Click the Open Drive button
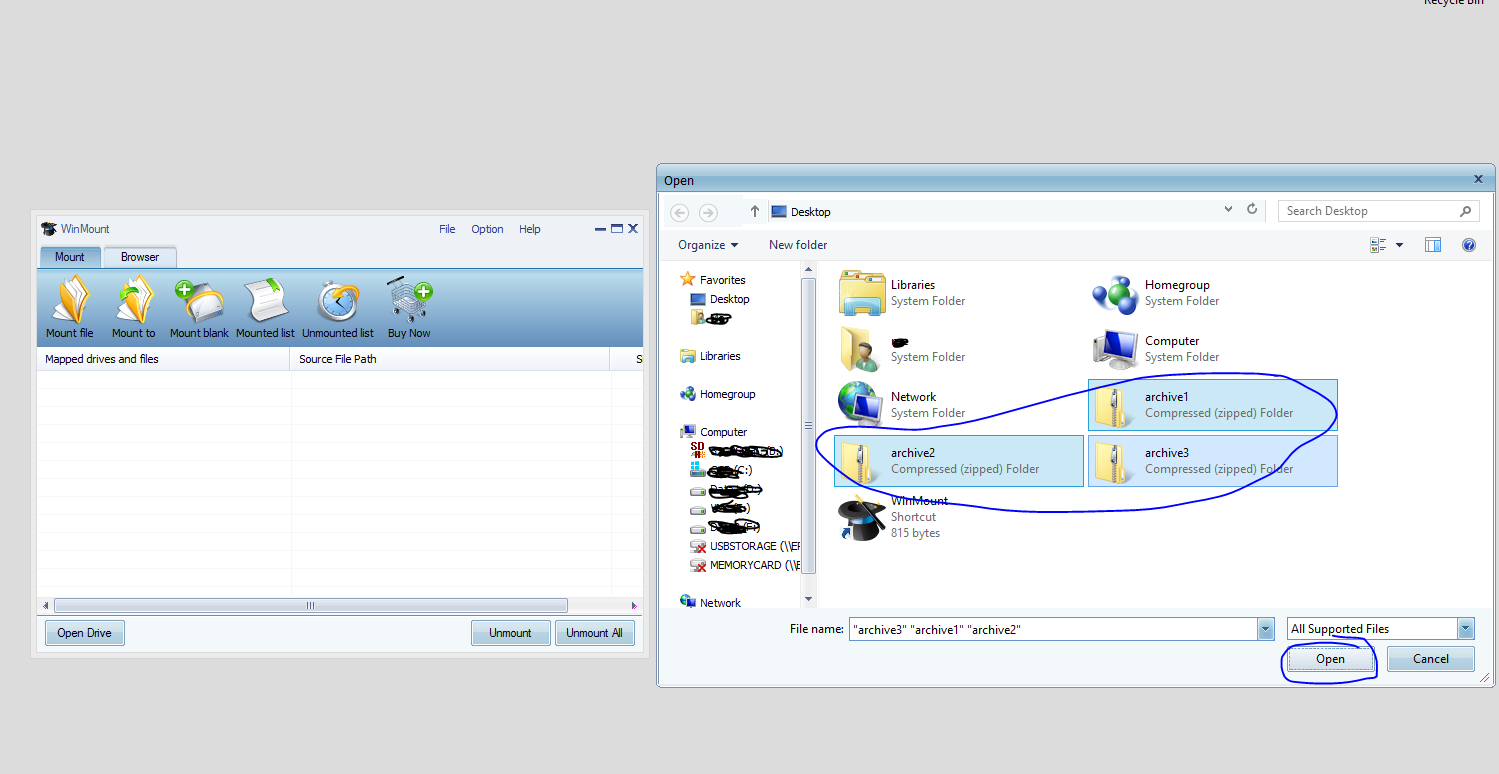 click(85, 633)
